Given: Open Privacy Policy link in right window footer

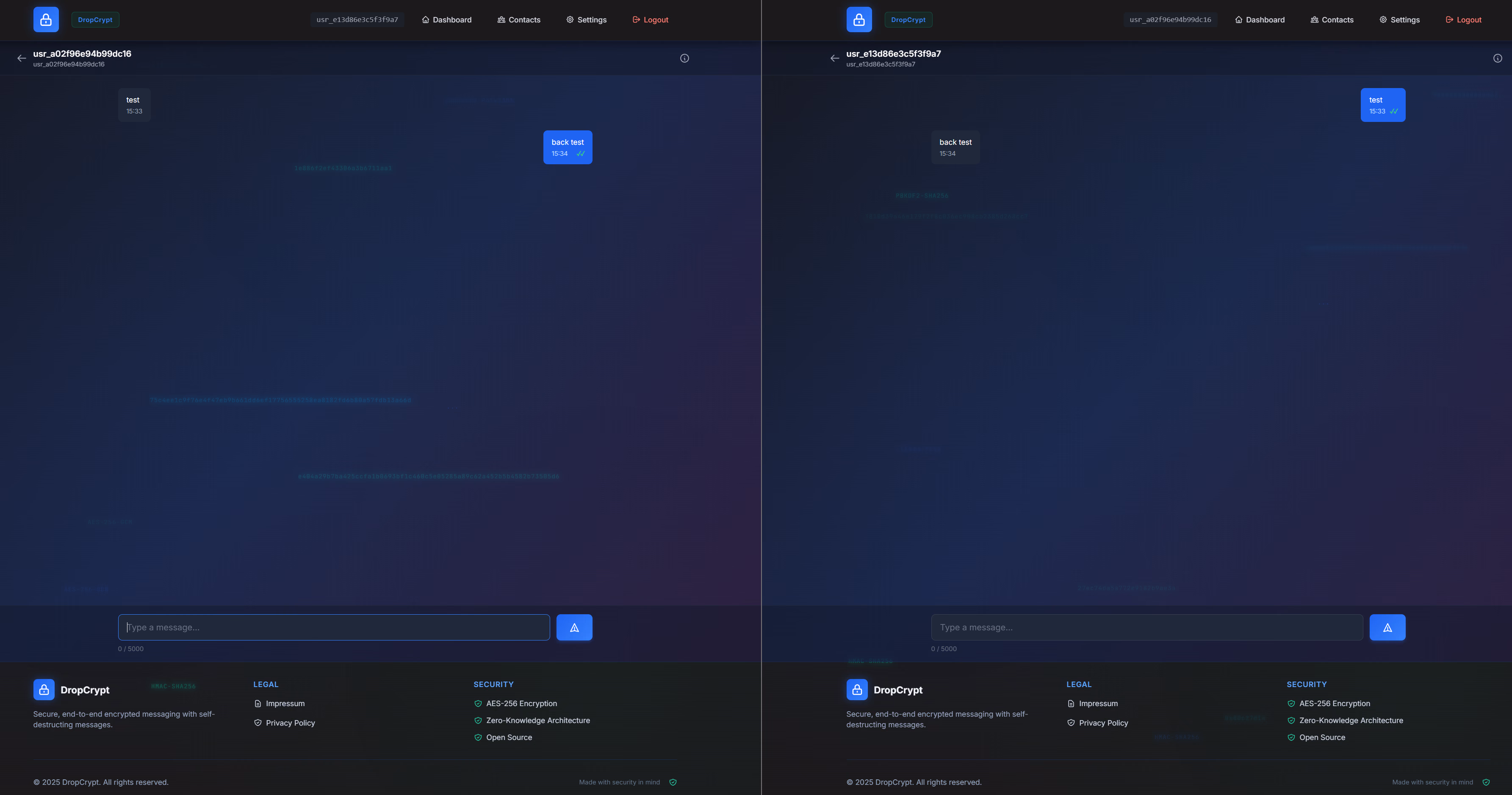Looking at the screenshot, I should pyautogui.click(x=1097, y=723).
